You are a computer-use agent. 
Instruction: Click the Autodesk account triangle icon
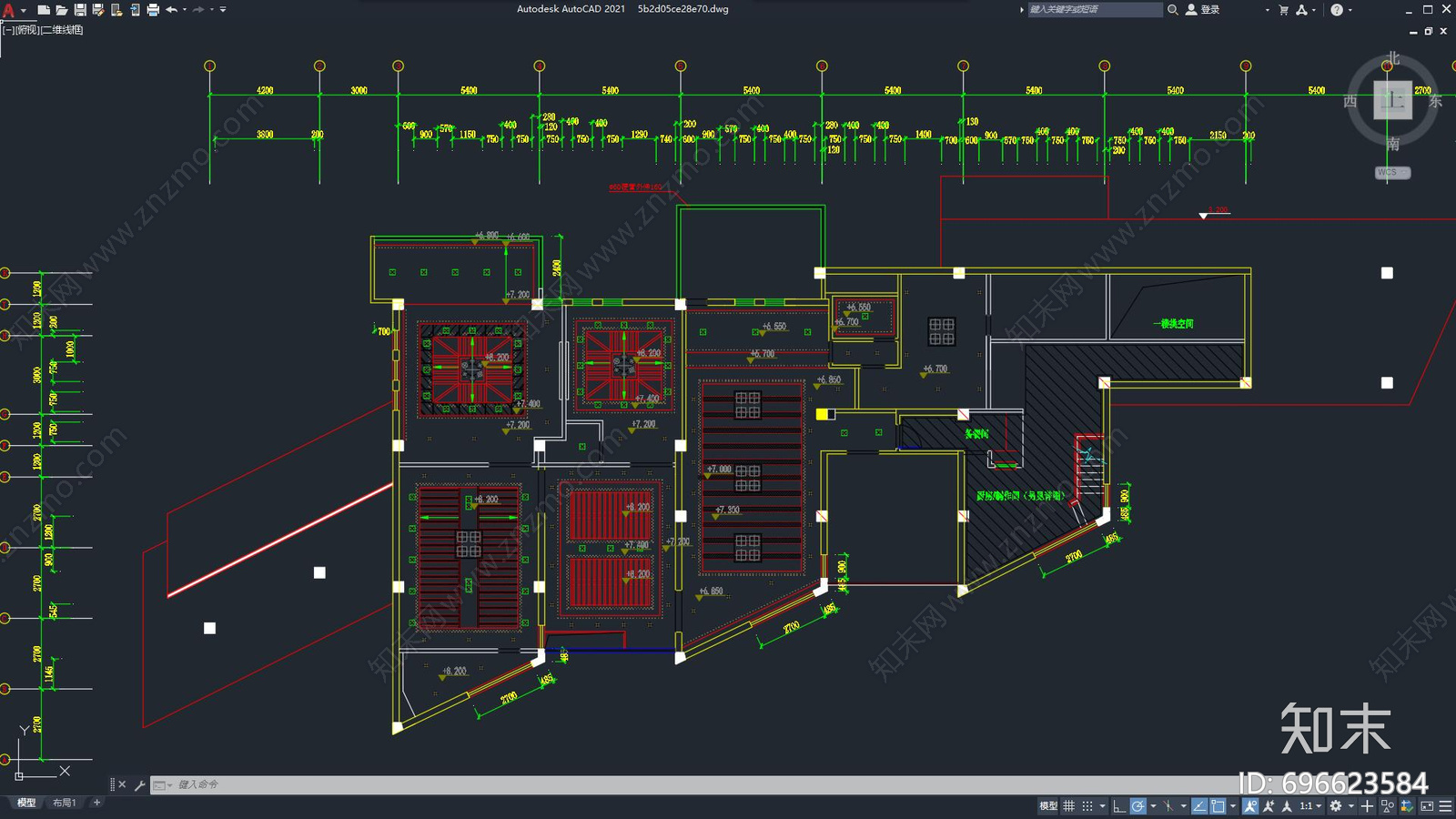pos(1302,10)
